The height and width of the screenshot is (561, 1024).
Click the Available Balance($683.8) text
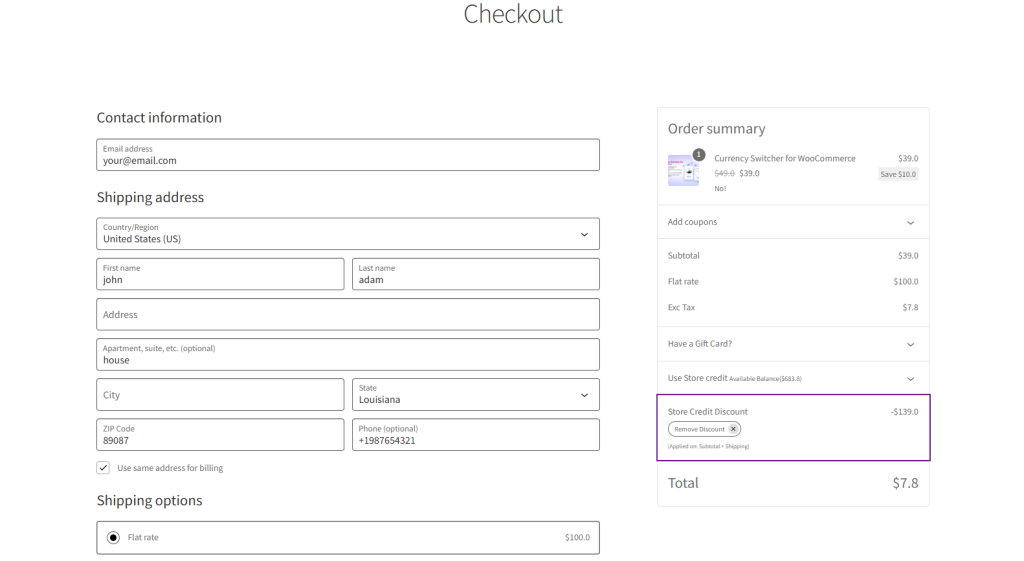(x=765, y=379)
